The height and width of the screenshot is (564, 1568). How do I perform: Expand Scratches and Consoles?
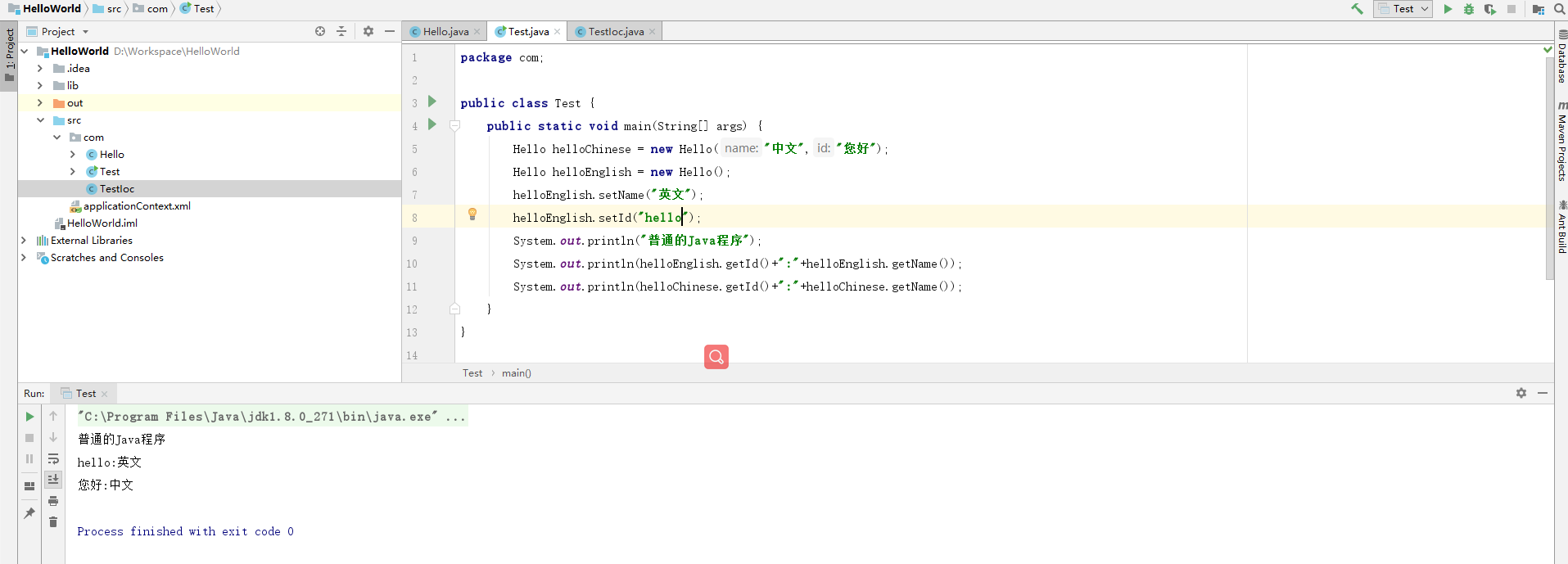click(x=24, y=257)
